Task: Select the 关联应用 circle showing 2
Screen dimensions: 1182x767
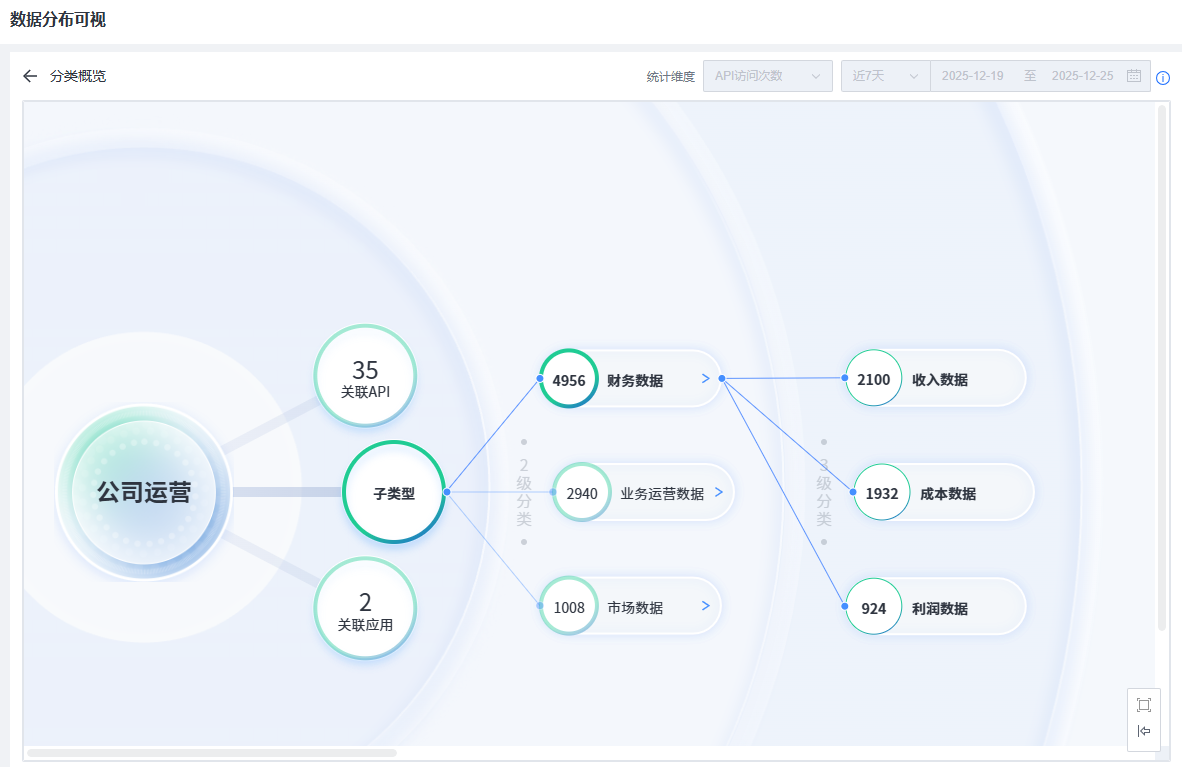Action: pyautogui.click(x=365, y=609)
